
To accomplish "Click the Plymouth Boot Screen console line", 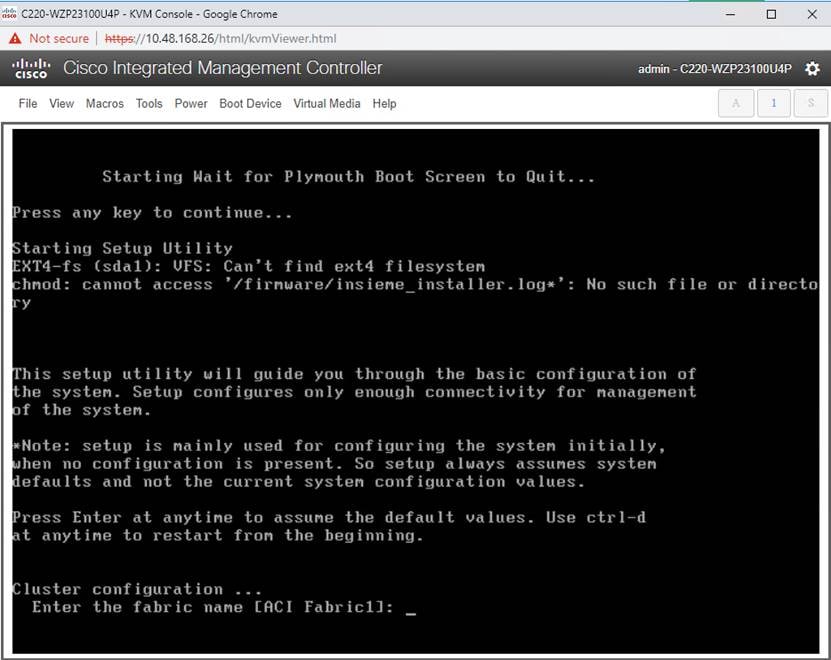I will [349, 177].
